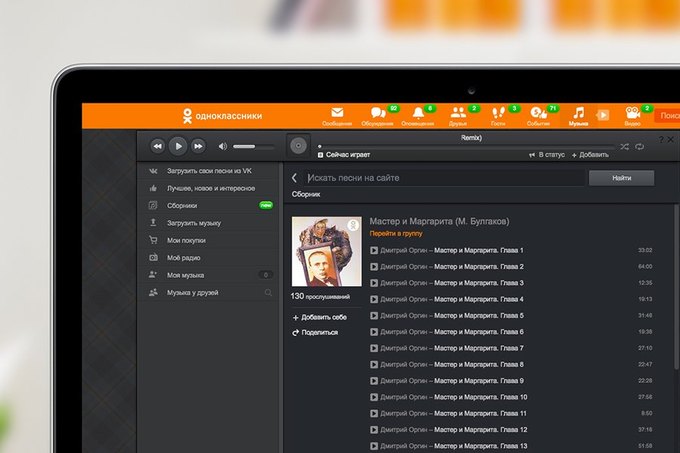Image resolution: width=680 pixels, height=453 pixels.
Task: Toggle repeat playback
Action: coord(640,147)
